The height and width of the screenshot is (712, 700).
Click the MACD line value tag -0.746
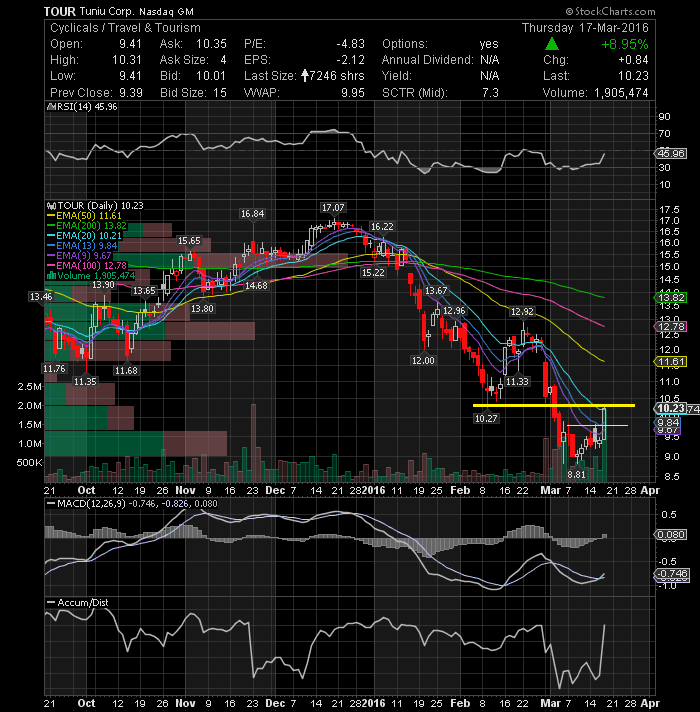click(671, 574)
